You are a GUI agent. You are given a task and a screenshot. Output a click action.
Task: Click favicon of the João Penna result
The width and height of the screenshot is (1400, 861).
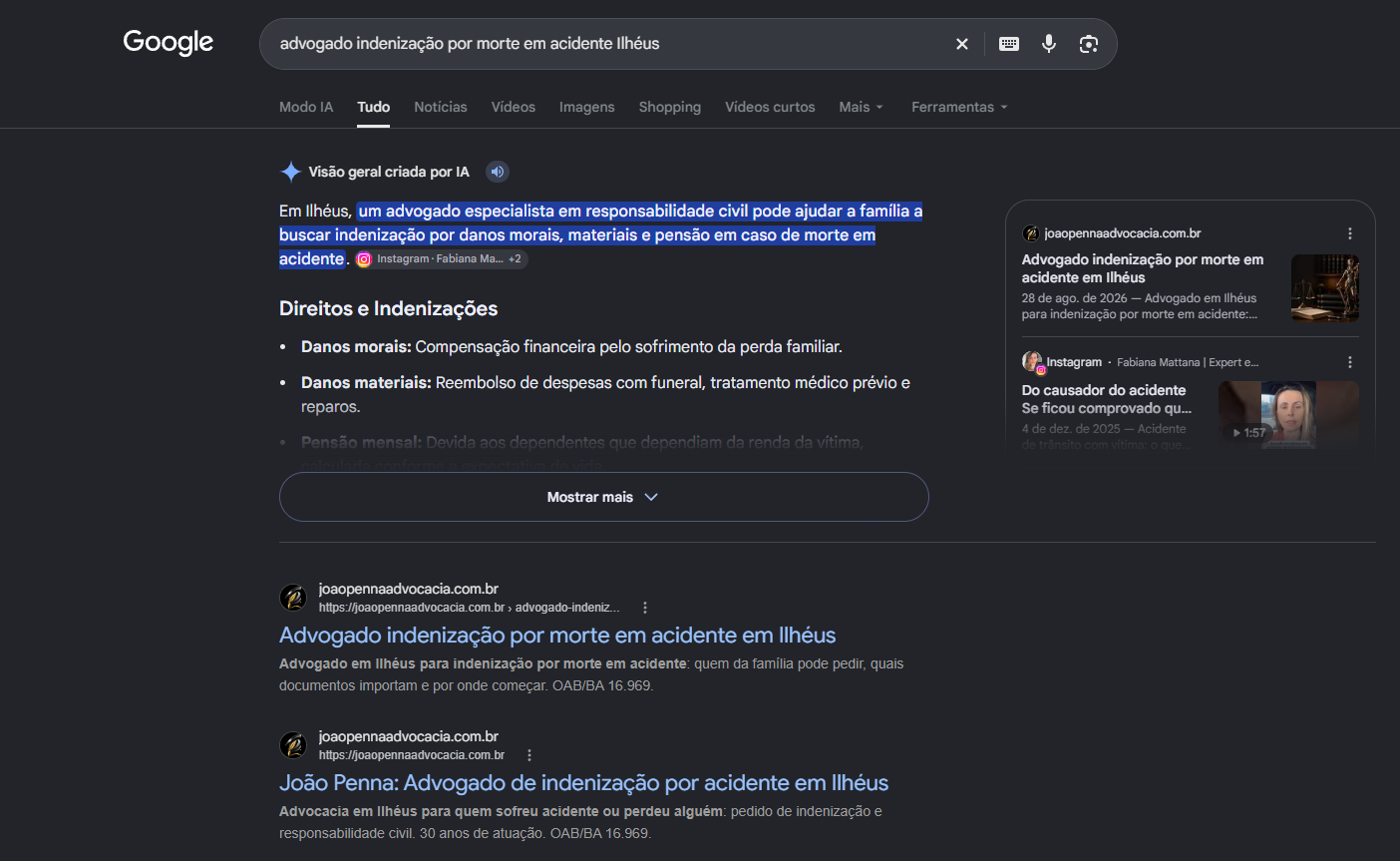pyautogui.click(x=293, y=745)
